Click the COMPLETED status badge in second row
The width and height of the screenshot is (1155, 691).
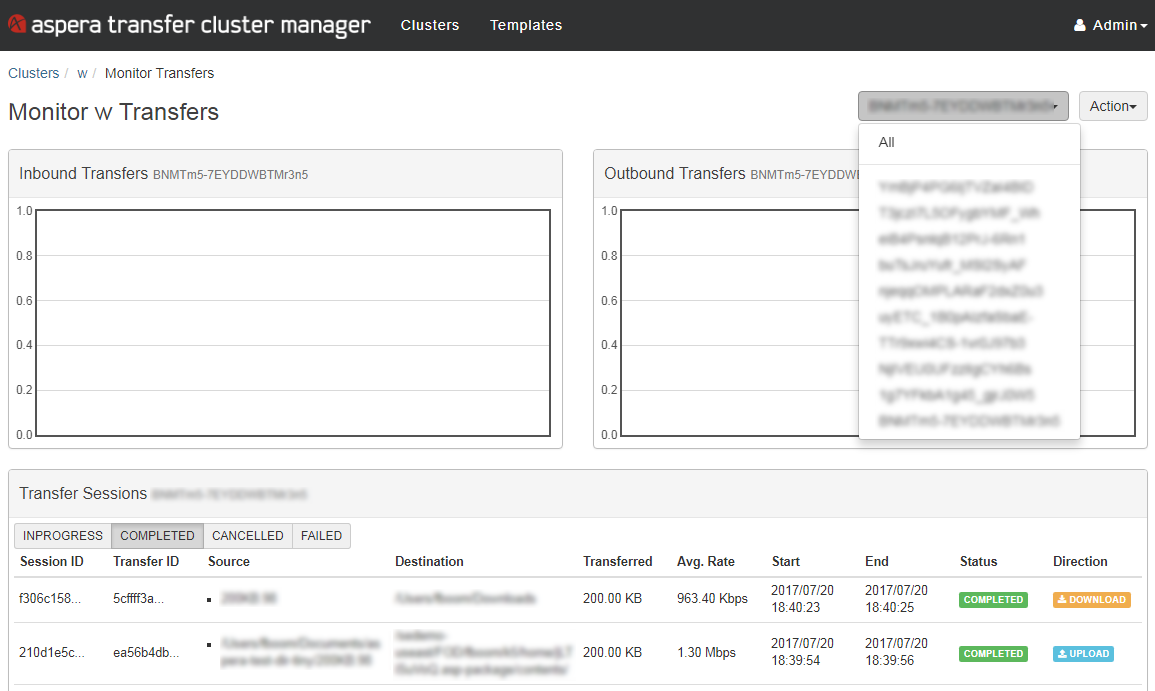coord(993,654)
